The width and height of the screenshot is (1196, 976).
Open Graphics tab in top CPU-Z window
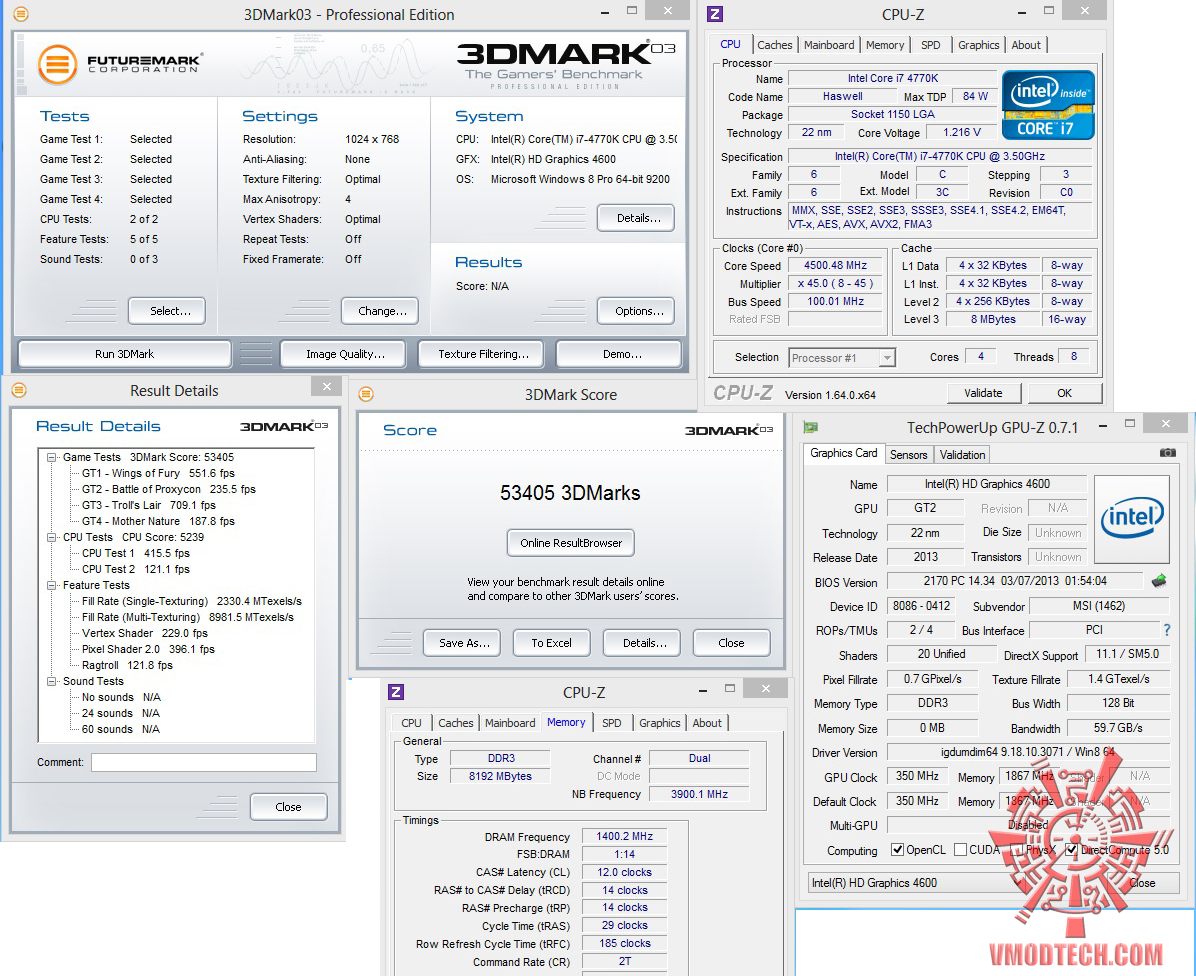click(979, 45)
